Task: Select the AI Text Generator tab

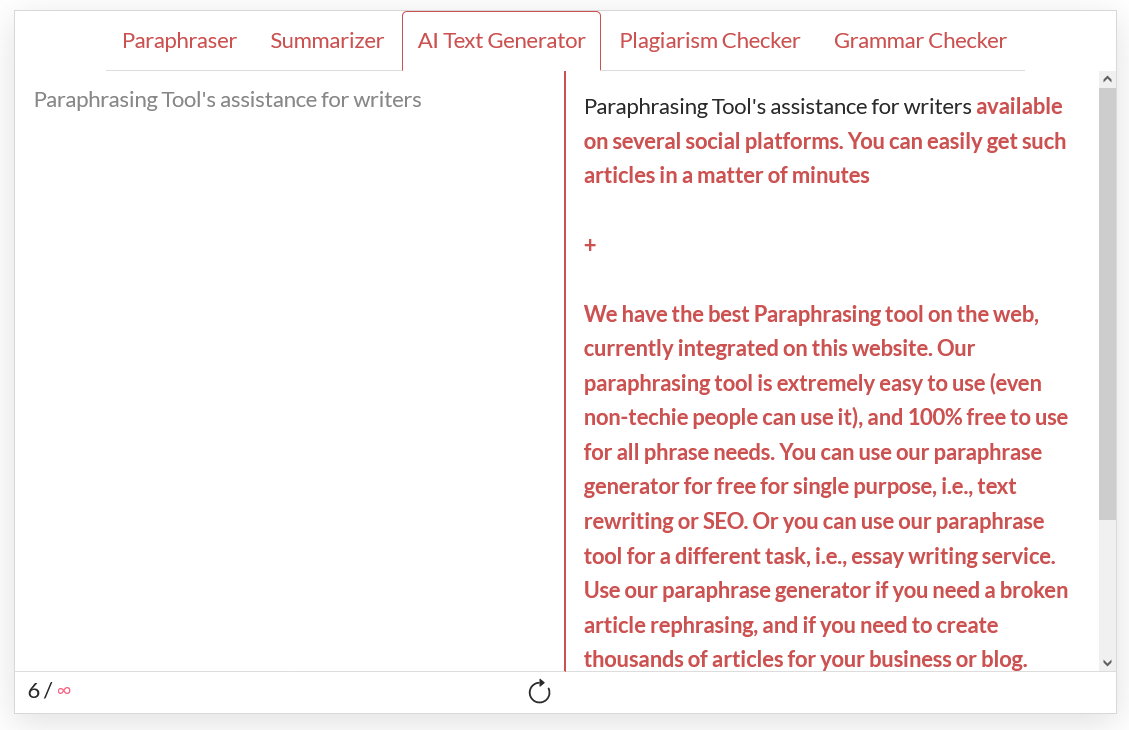Action: (501, 41)
